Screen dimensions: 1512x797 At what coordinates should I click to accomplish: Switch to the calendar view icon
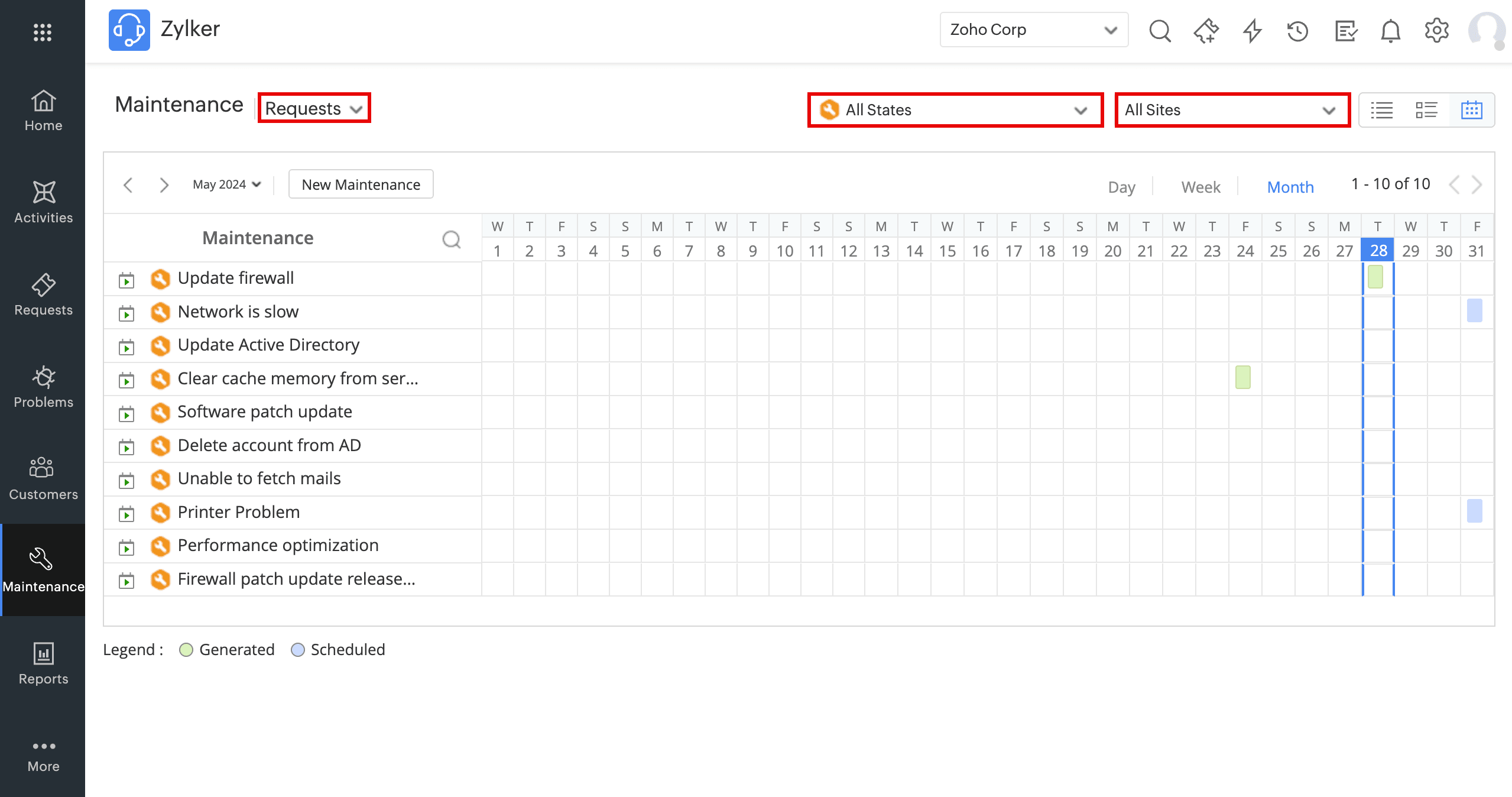pos(1471,110)
